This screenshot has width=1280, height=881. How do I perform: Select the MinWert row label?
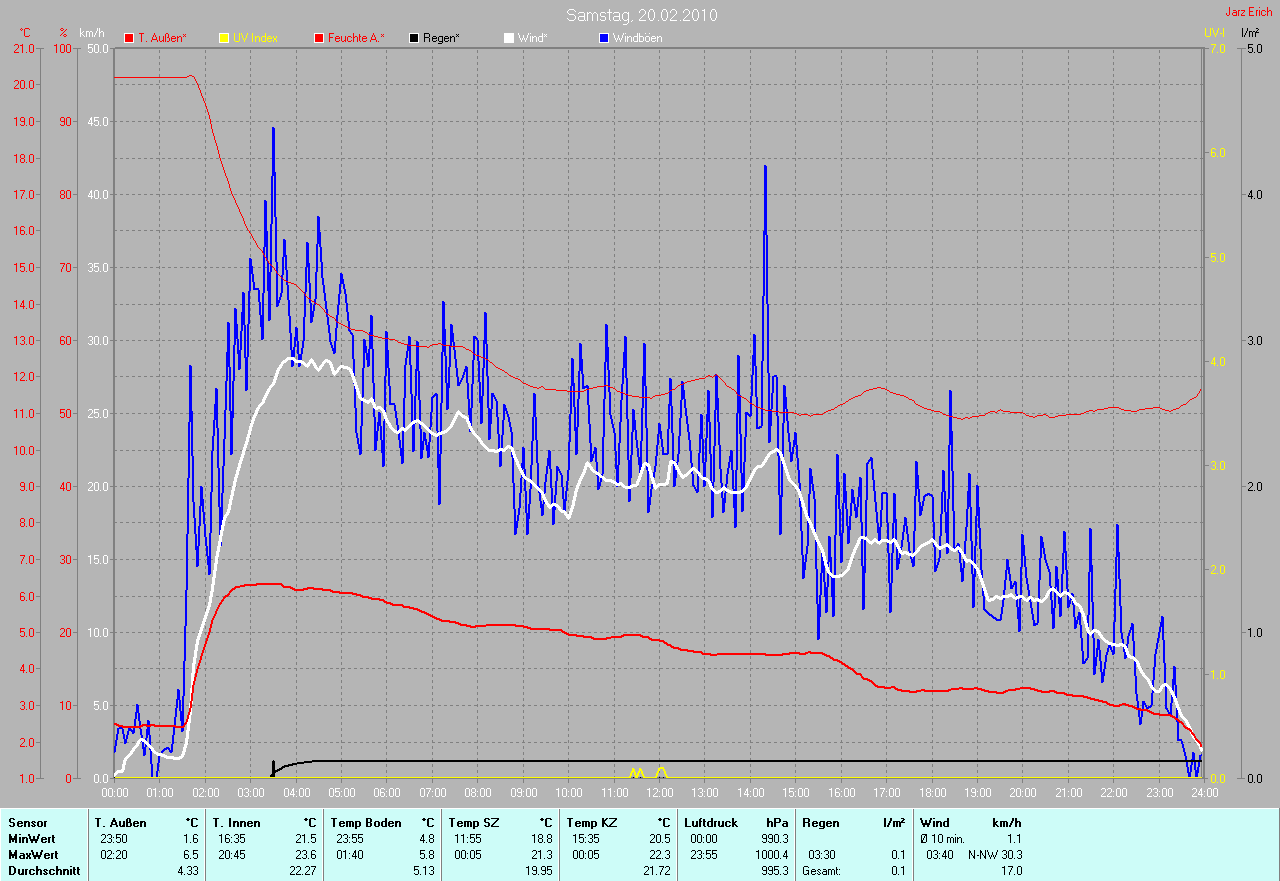tap(31, 838)
